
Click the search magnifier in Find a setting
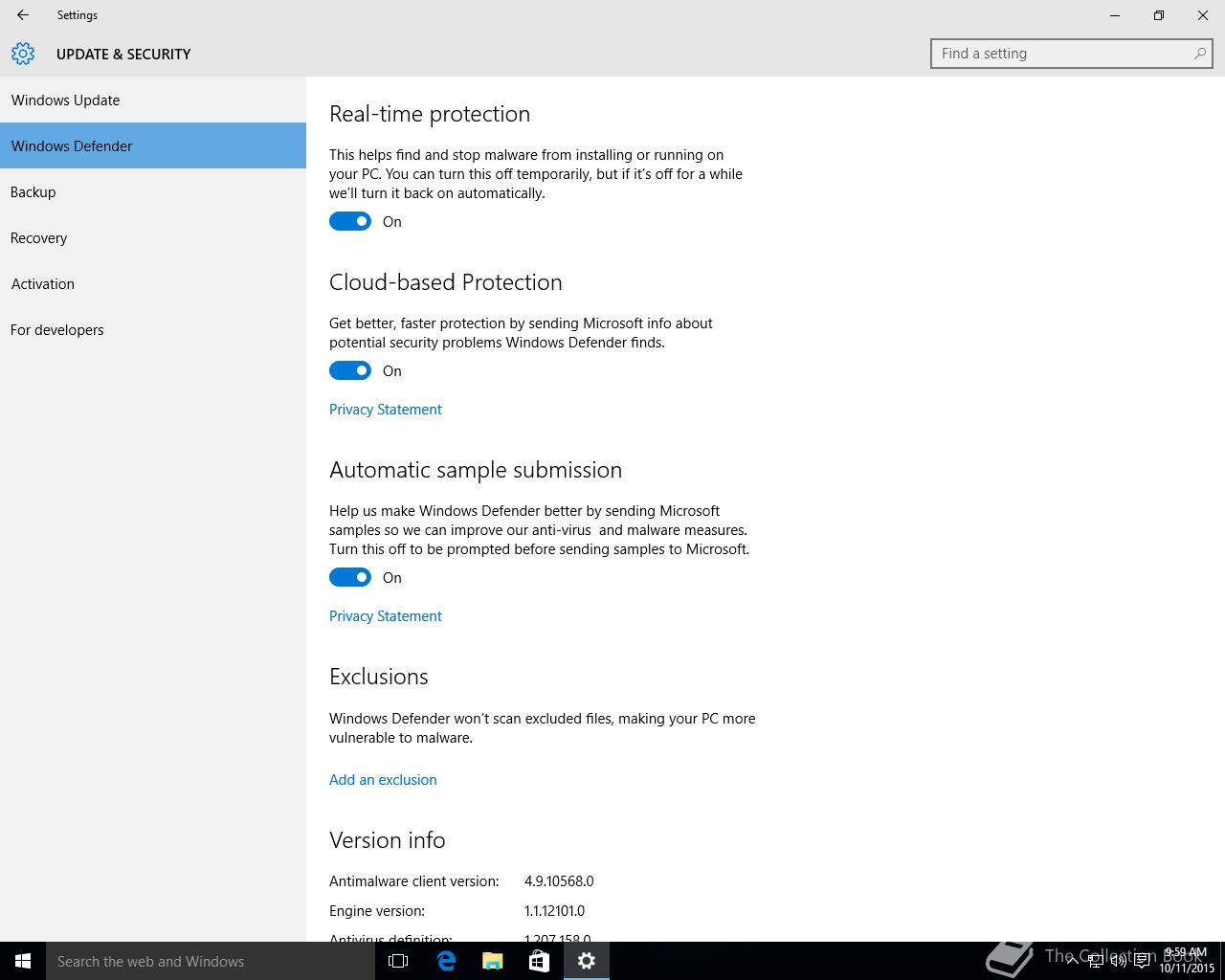[1199, 54]
